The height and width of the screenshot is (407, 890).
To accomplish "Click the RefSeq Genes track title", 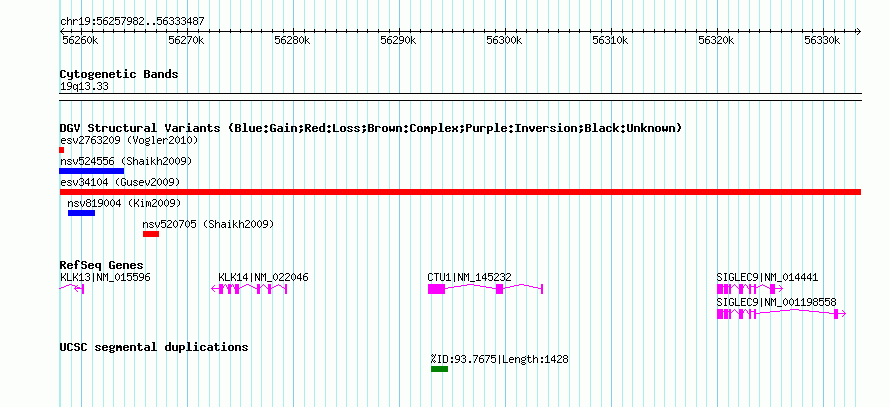I will [x=102, y=266].
